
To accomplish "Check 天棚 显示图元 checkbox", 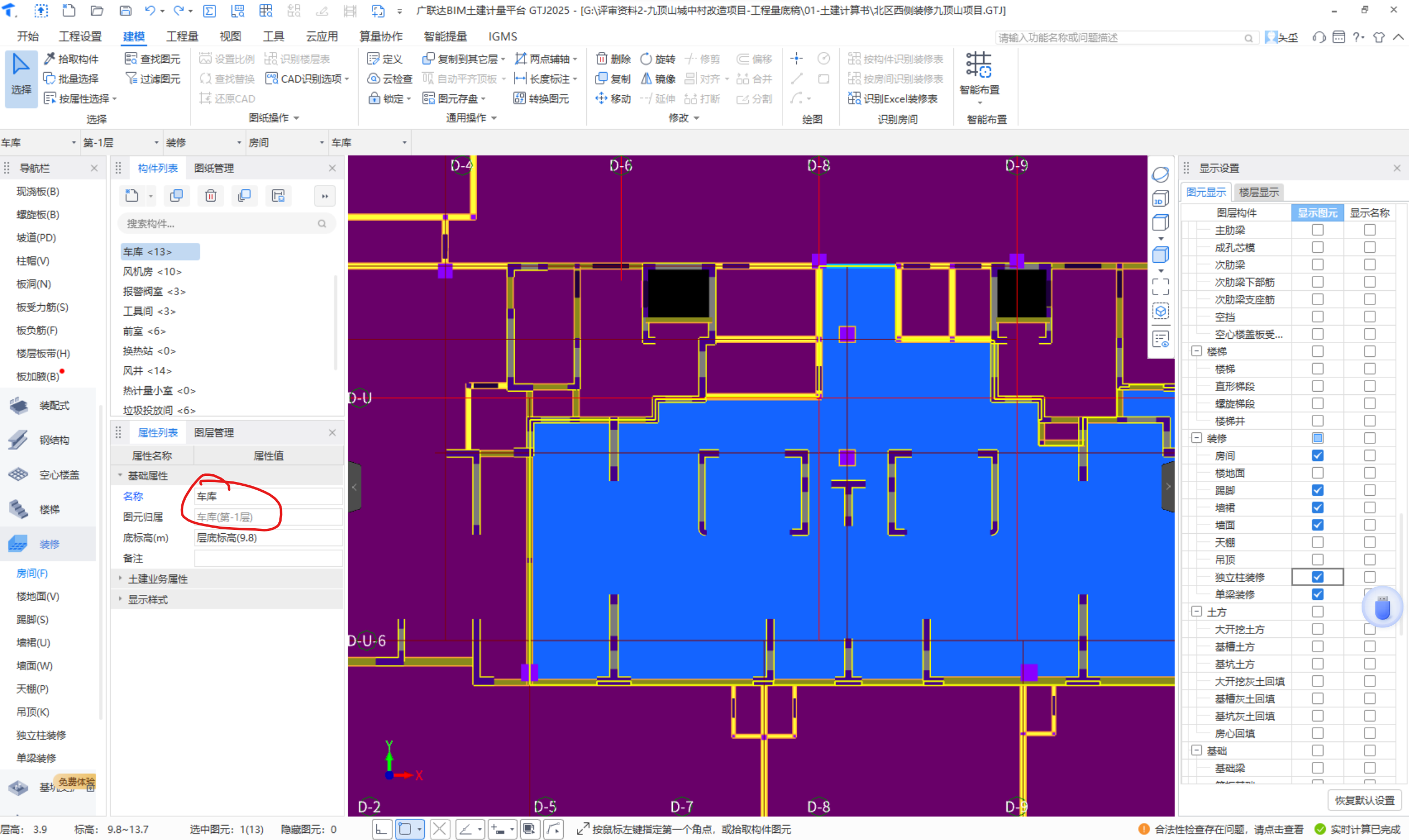I will (x=1318, y=542).
